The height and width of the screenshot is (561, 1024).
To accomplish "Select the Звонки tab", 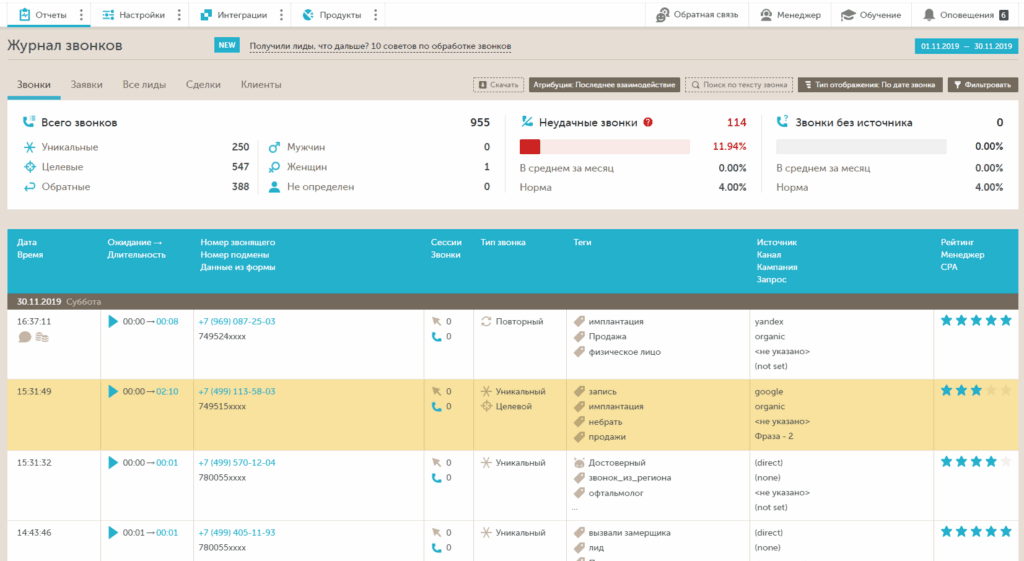I will (33, 84).
